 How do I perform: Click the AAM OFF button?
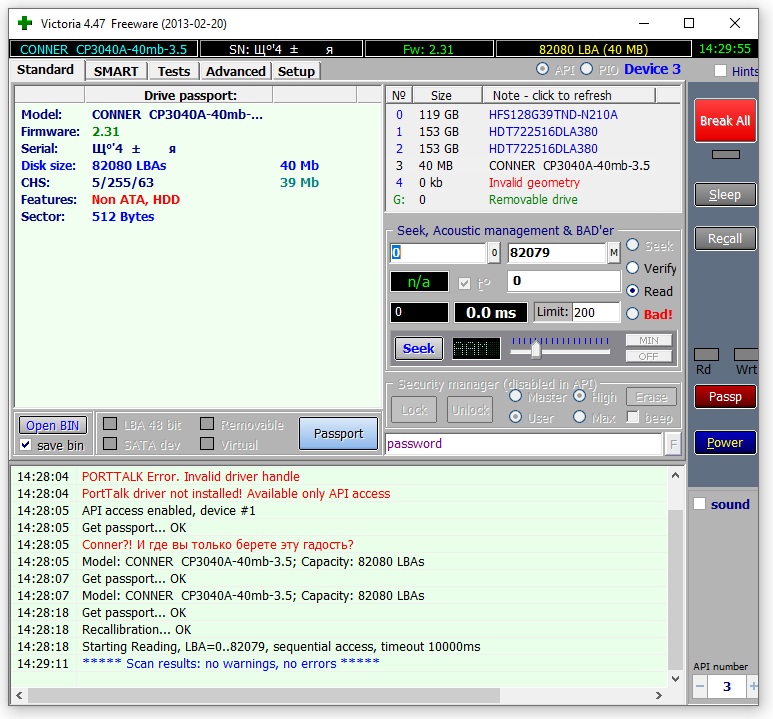[649, 357]
